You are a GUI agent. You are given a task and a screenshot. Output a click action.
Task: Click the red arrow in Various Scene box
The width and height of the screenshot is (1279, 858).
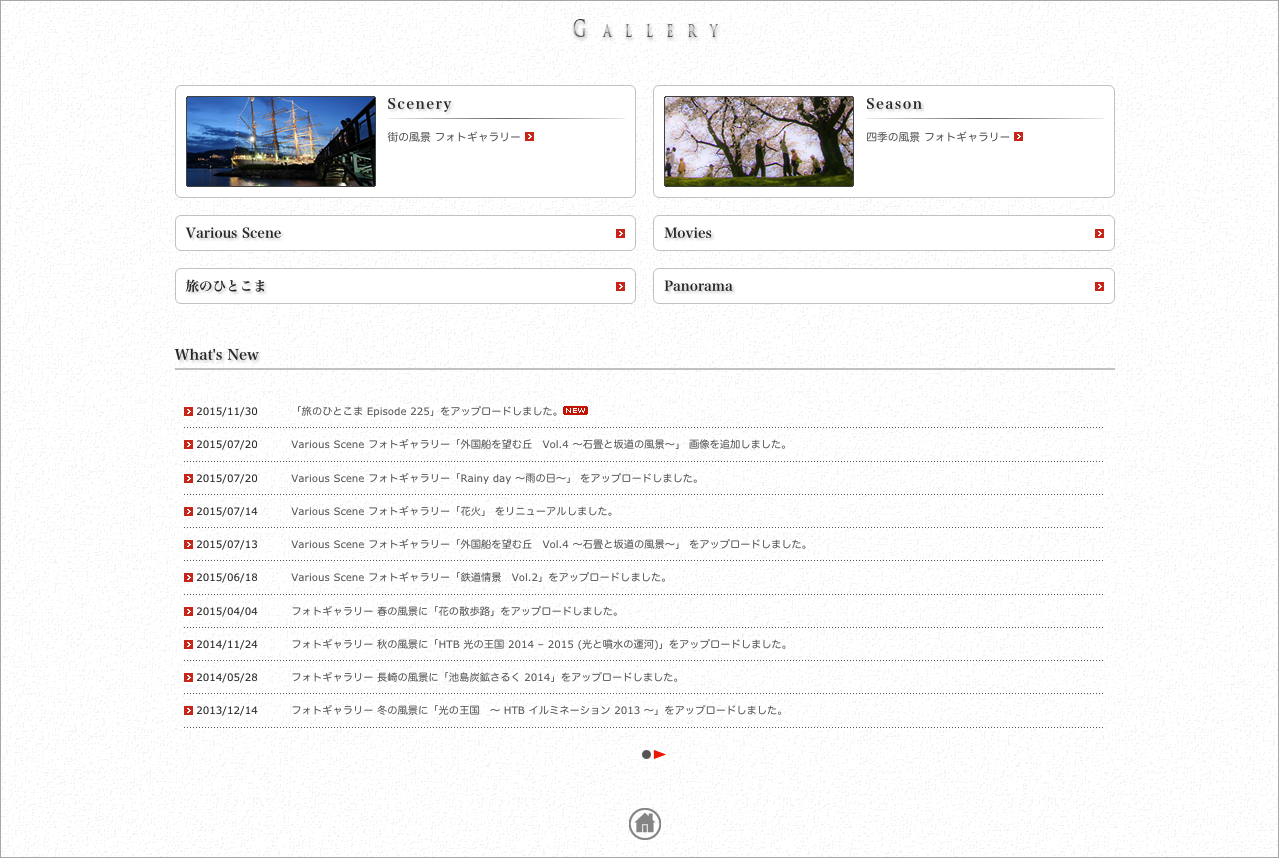click(620, 233)
